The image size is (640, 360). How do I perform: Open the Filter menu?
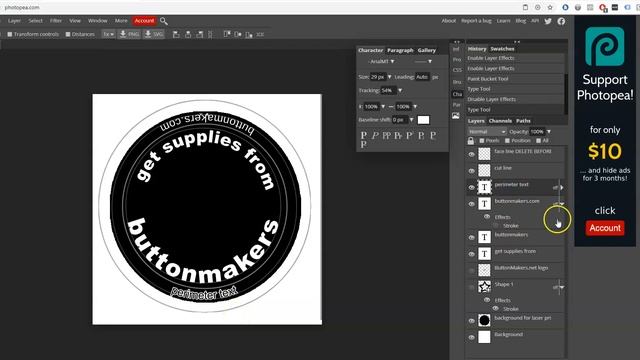point(56,21)
